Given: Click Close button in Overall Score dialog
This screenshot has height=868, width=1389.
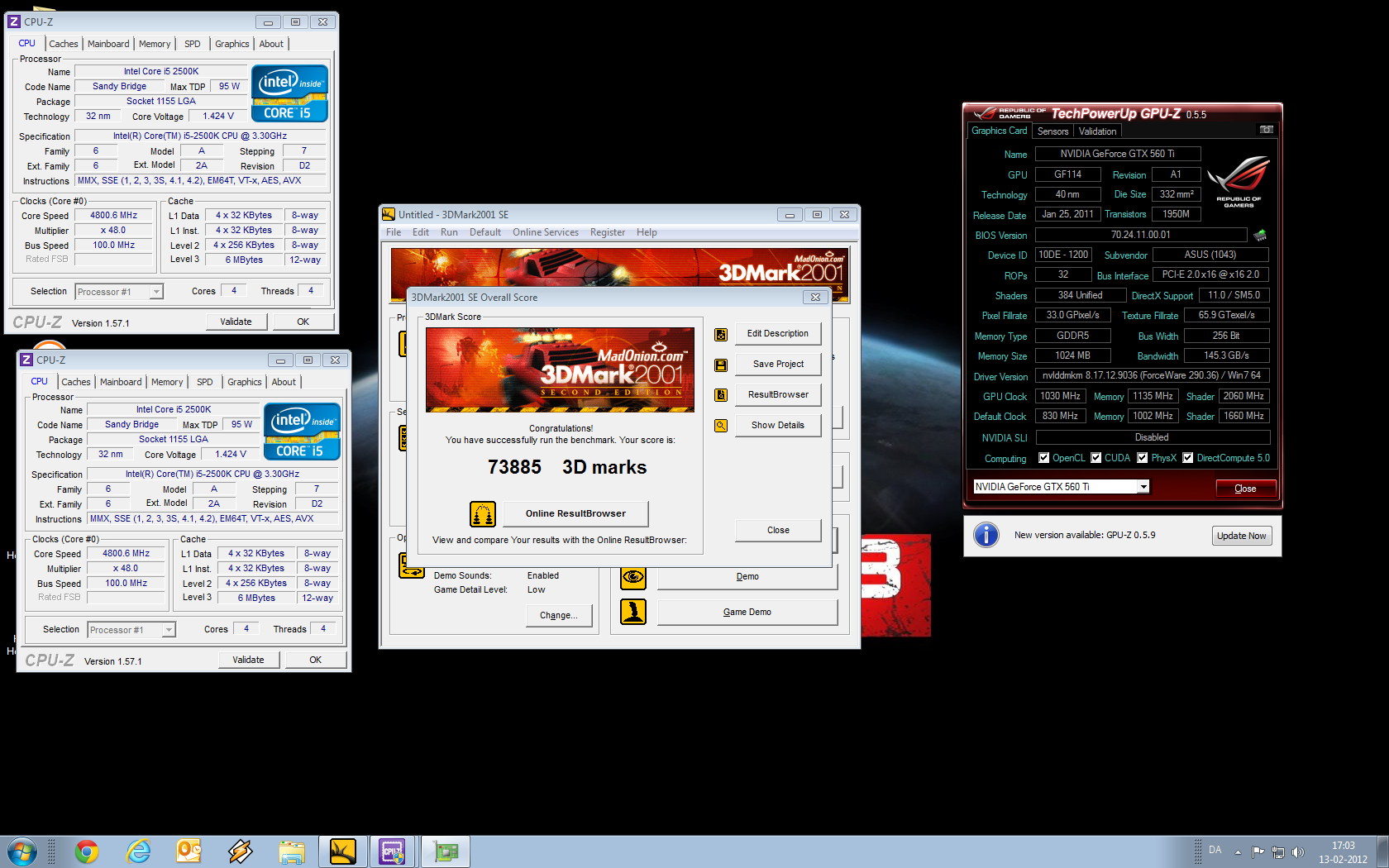Looking at the screenshot, I should point(778,531).
